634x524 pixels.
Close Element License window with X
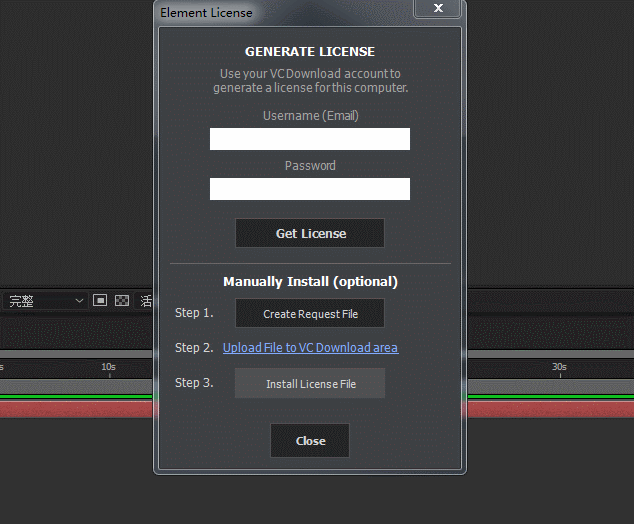click(438, 9)
